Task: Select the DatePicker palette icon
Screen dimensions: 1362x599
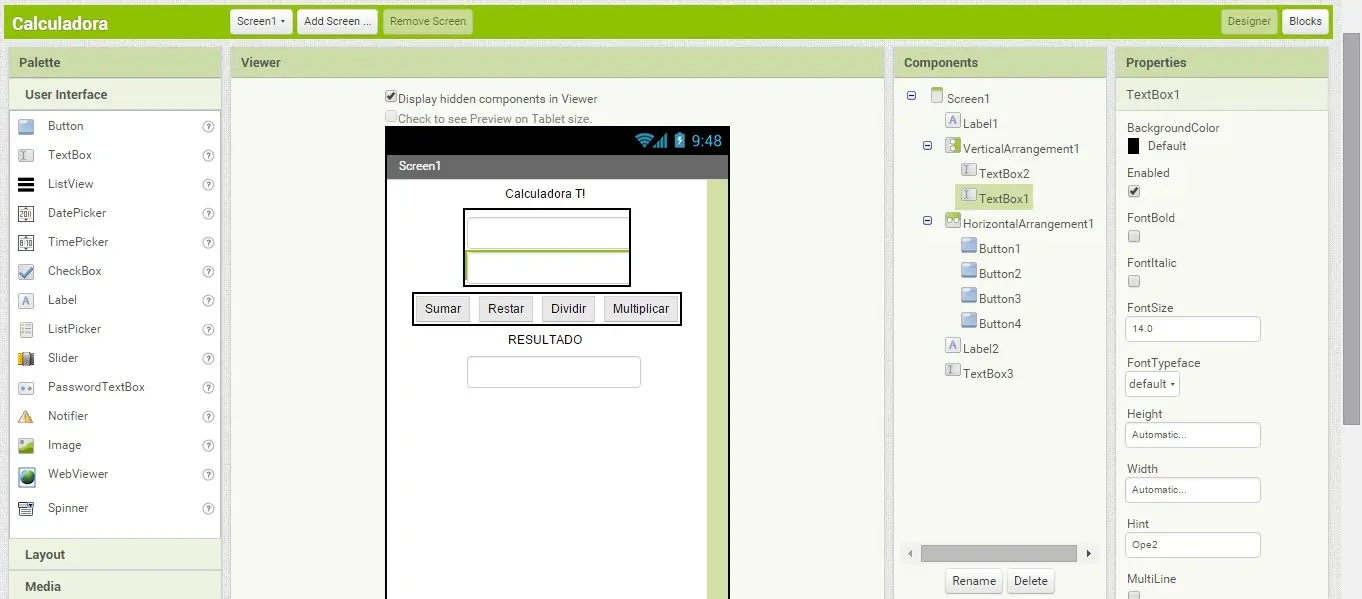Action: [x=27, y=214]
